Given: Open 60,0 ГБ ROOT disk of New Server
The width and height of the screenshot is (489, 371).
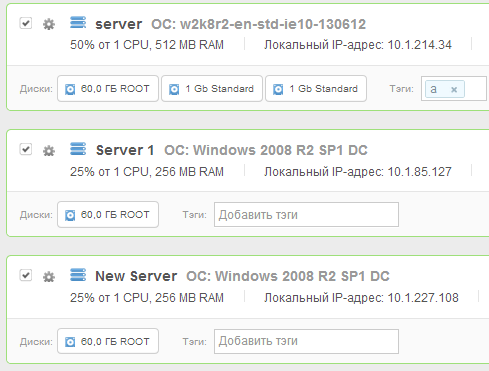Looking at the screenshot, I should [108, 341].
